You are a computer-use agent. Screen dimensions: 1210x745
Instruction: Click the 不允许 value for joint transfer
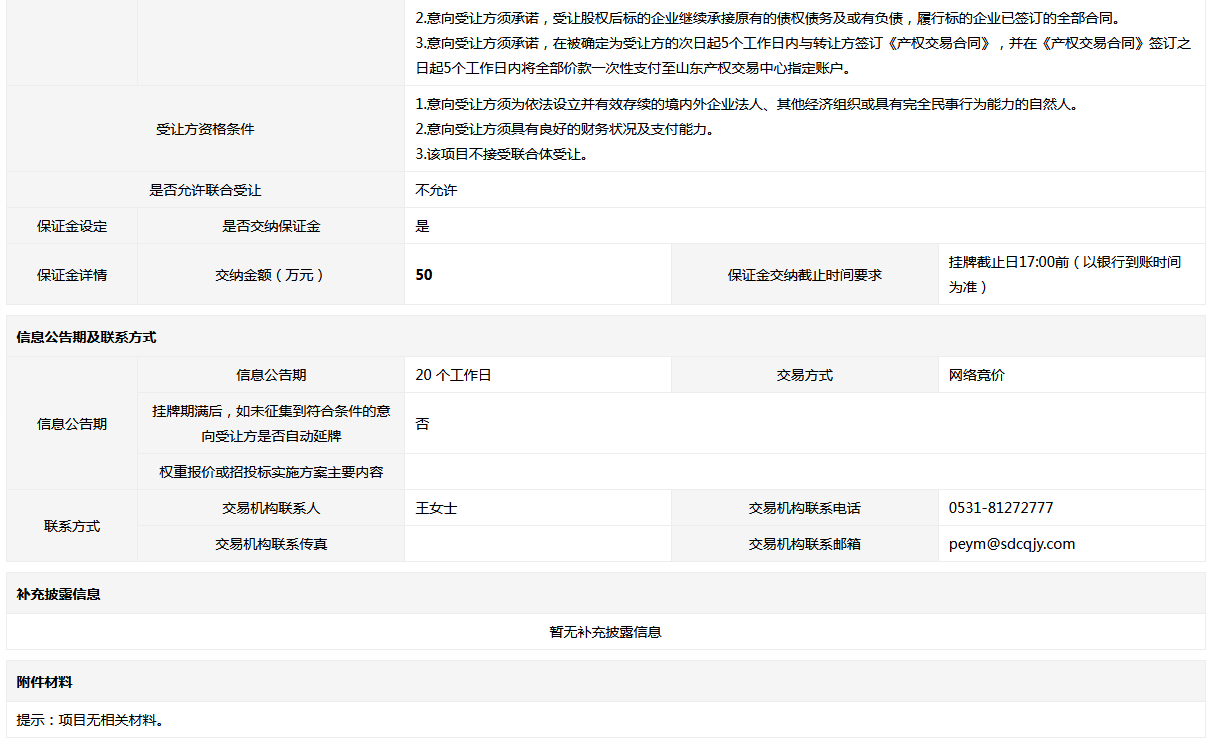436,190
